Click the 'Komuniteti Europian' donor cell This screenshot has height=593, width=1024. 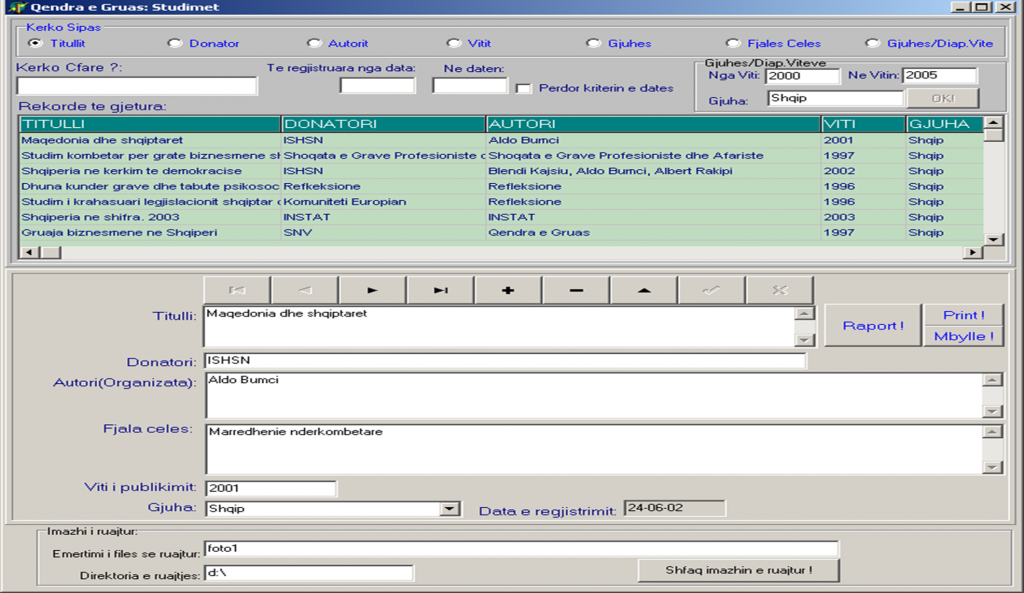pos(383,202)
